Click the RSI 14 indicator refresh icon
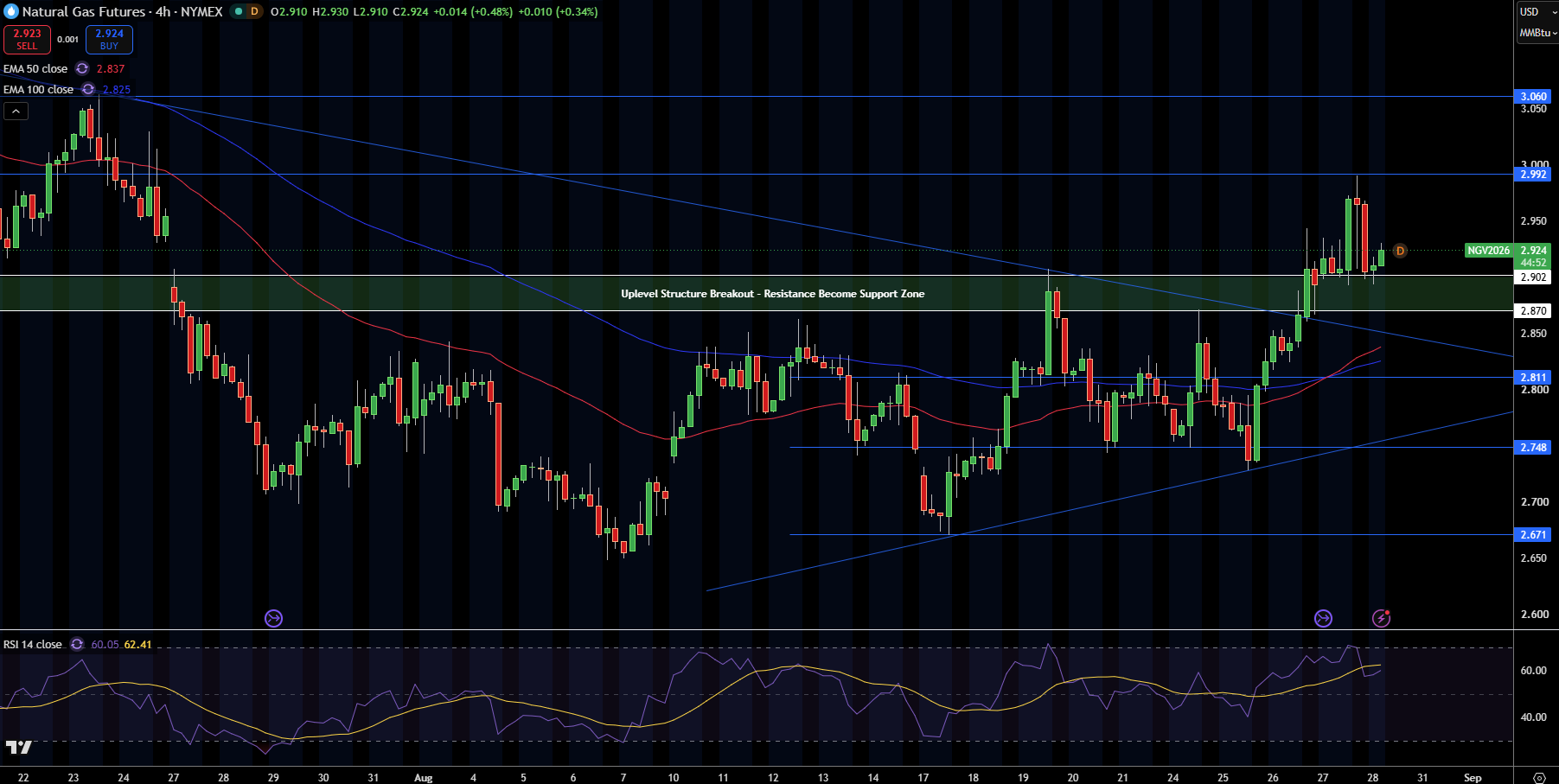Image resolution: width=1559 pixels, height=784 pixels. [x=77, y=644]
